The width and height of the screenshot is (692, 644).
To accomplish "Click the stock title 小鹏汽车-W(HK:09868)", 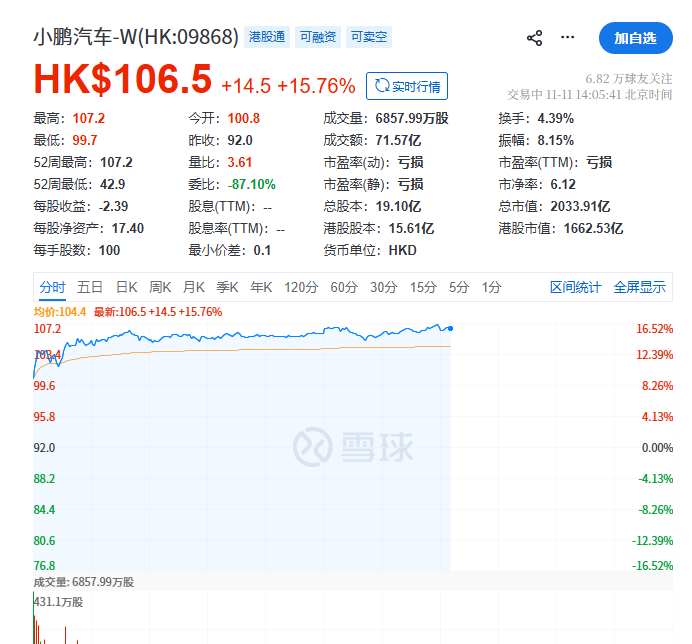I will click(x=136, y=37).
